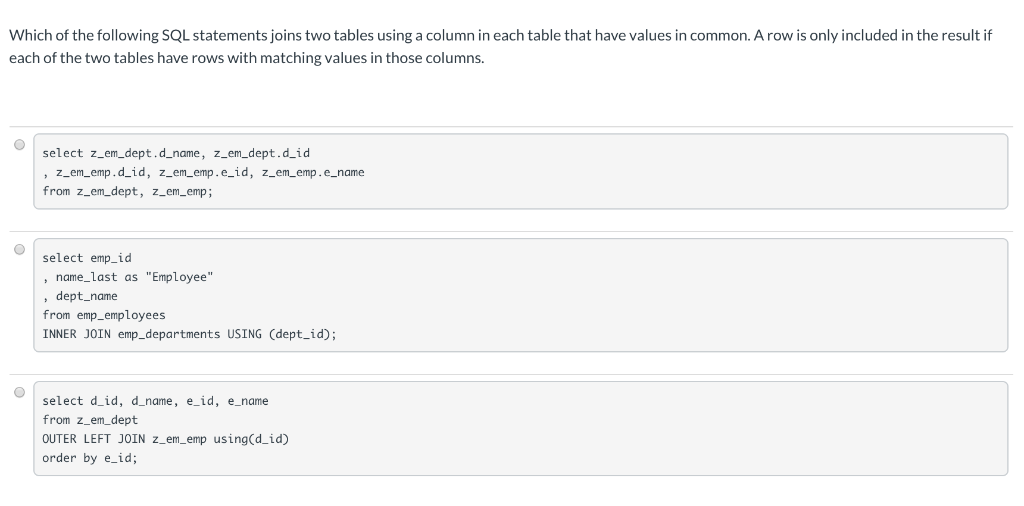The height and width of the screenshot is (506, 1024).
Task: Click the 'INNER JOIN emp_departments' text
Action: [x=131, y=334]
